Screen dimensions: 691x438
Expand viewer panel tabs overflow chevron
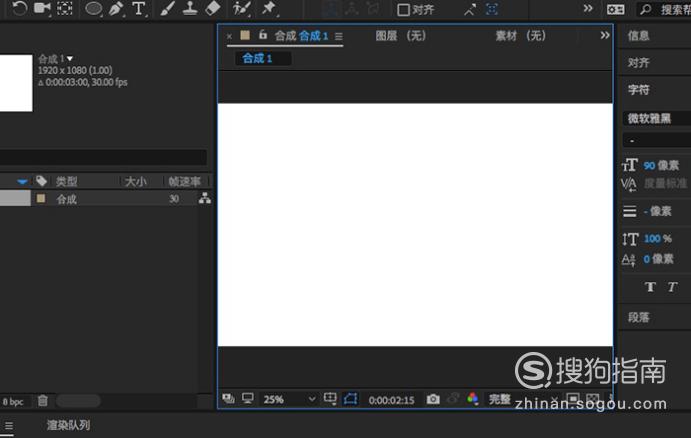pos(605,35)
